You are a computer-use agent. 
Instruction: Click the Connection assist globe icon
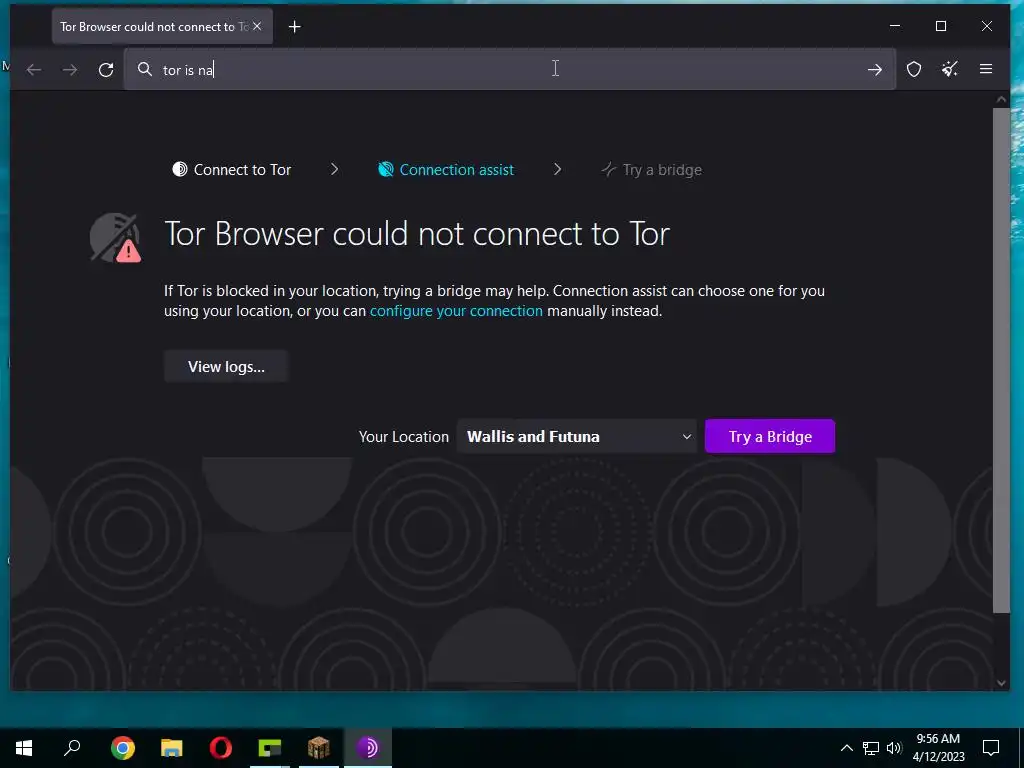[385, 169]
